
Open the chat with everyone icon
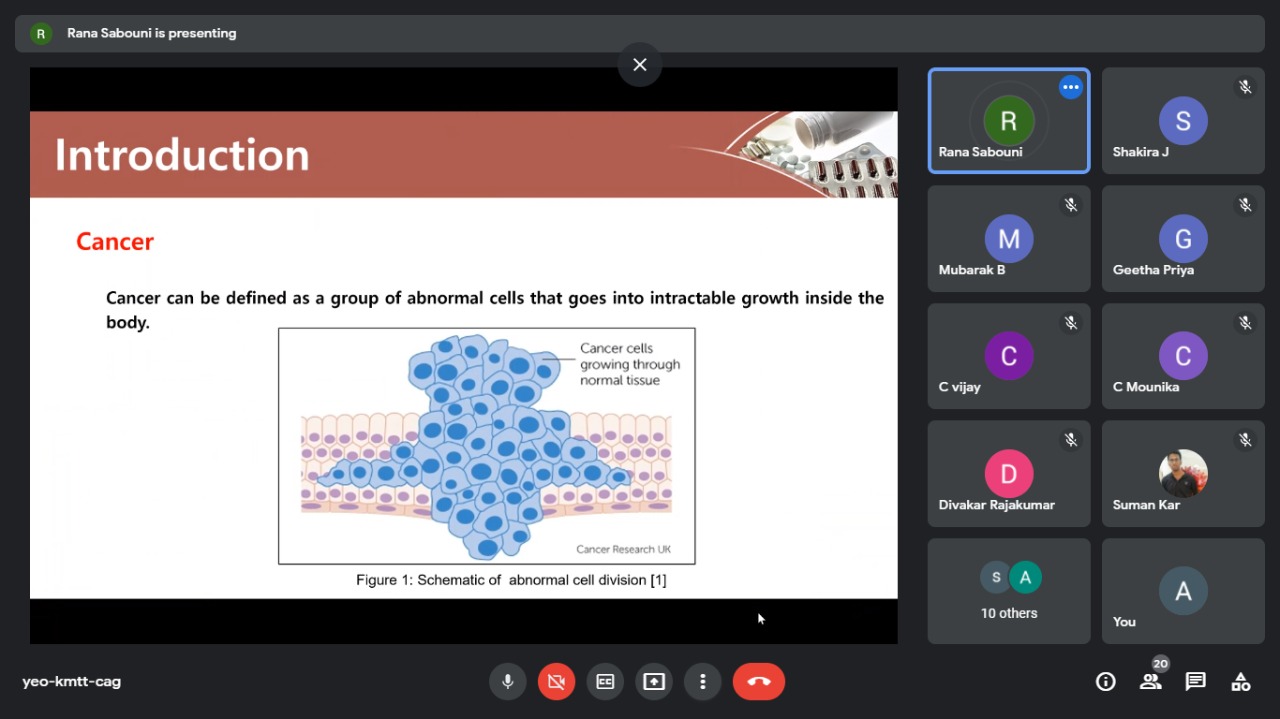click(x=1195, y=682)
